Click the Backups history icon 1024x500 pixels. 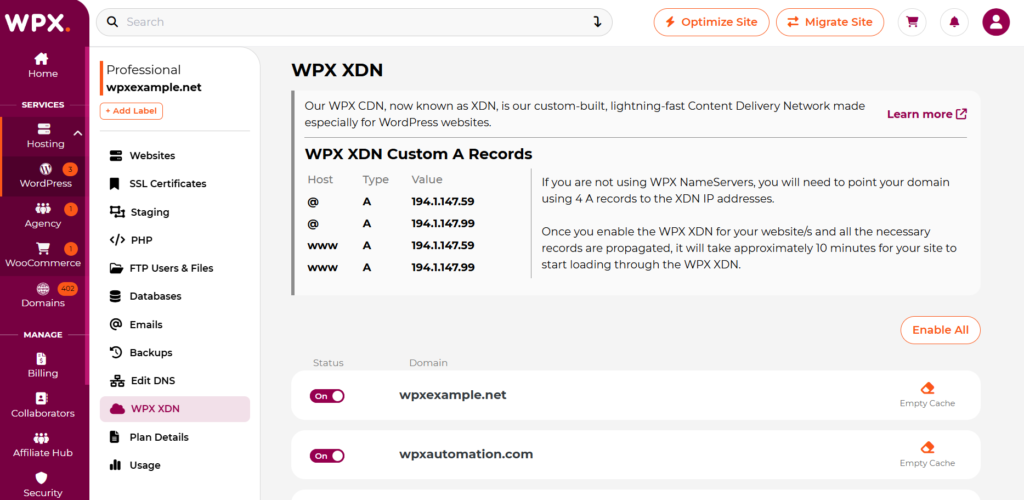point(116,352)
